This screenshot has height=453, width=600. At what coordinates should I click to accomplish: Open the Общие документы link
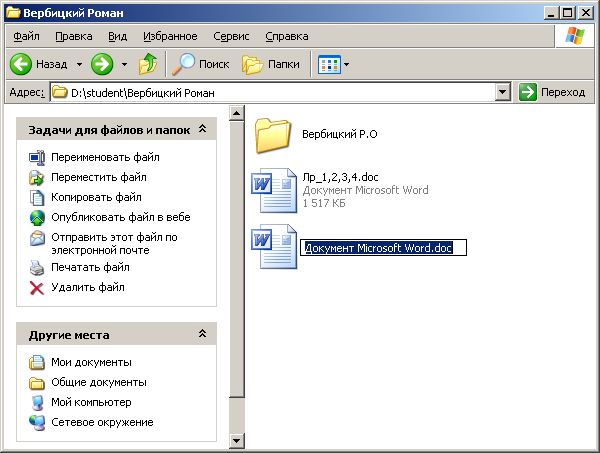click(99, 382)
